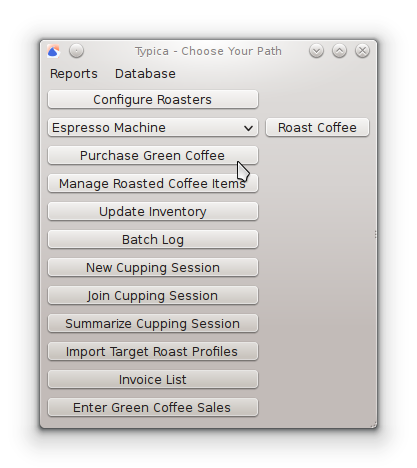Start a New Cupping Session
417x468 pixels.
(x=153, y=268)
